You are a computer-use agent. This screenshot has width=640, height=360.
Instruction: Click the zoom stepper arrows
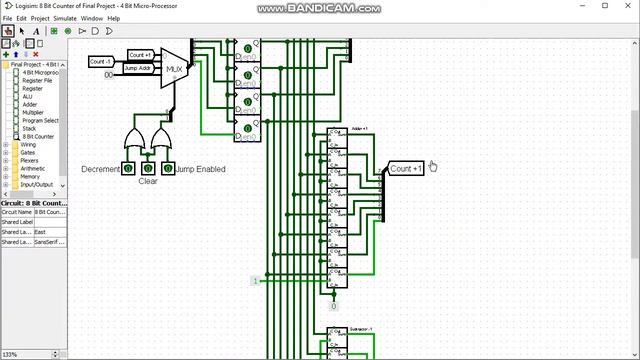[56, 354]
